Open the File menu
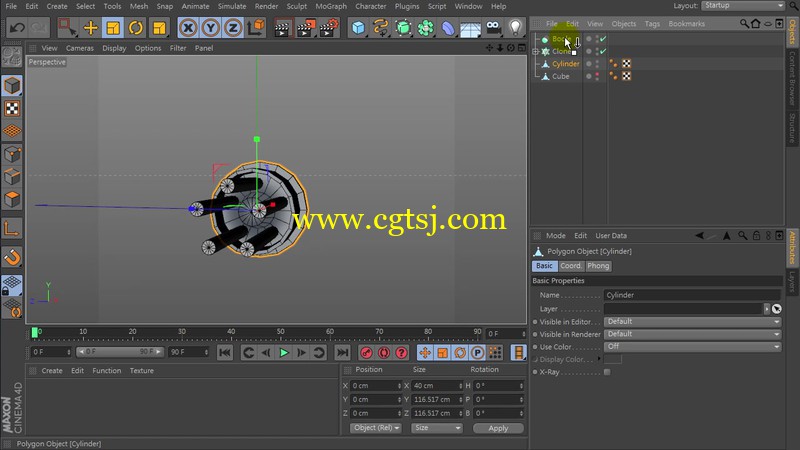The image size is (800, 450). pyautogui.click(x=11, y=6)
